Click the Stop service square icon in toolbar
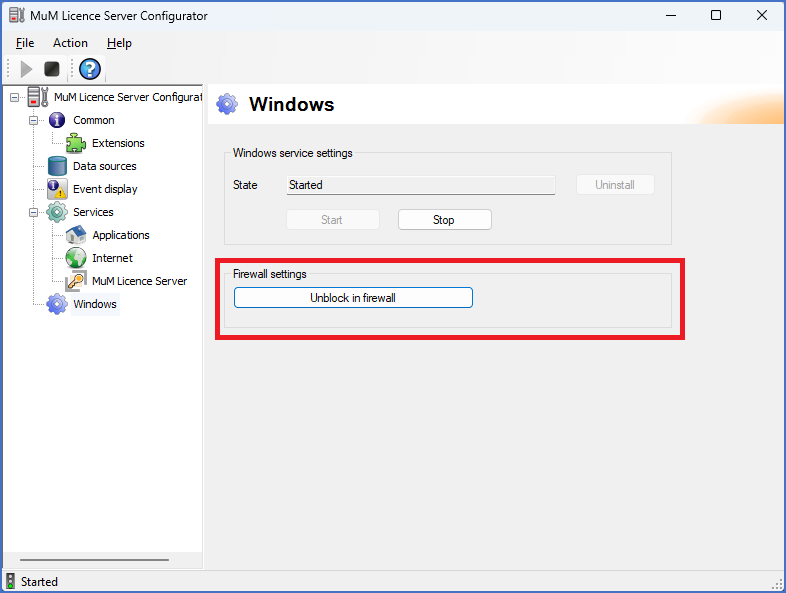 [52, 69]
